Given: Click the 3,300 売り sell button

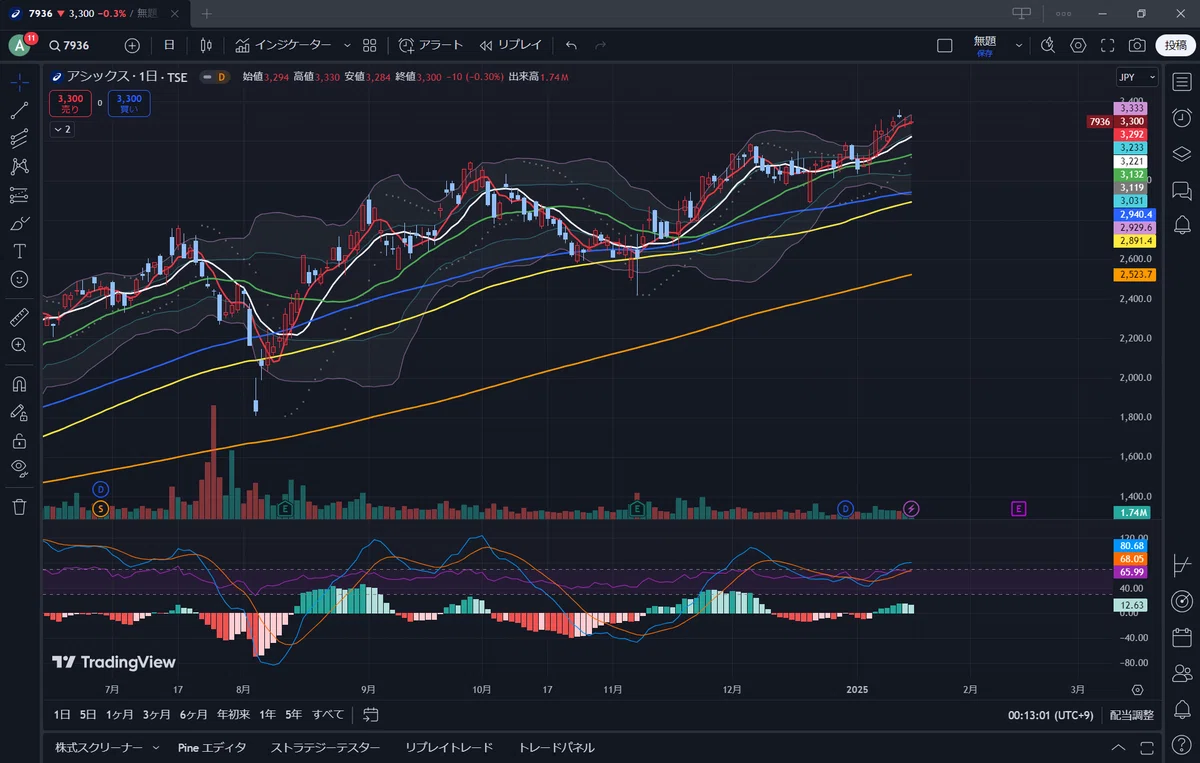Looking at the screenshot, I should point(71,104).
